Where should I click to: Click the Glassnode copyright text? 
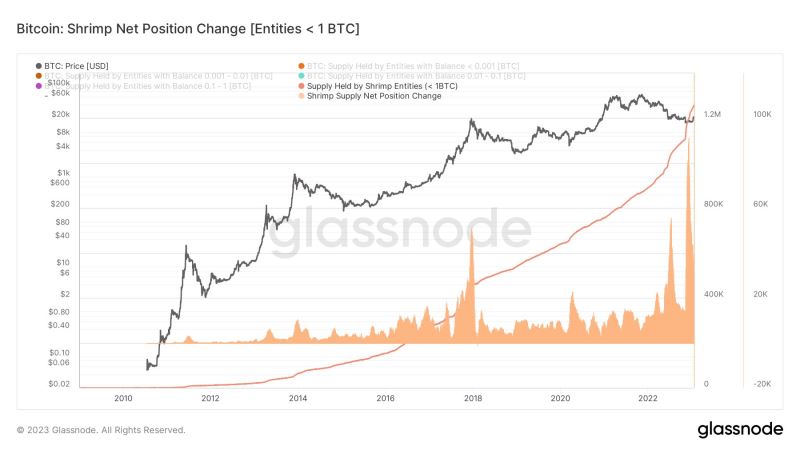(101, 430)
